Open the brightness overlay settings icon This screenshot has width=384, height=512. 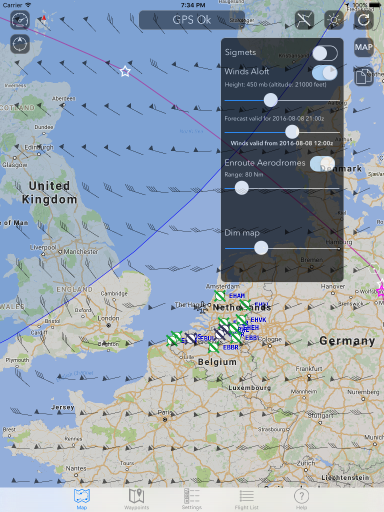[x=334, y=20]
